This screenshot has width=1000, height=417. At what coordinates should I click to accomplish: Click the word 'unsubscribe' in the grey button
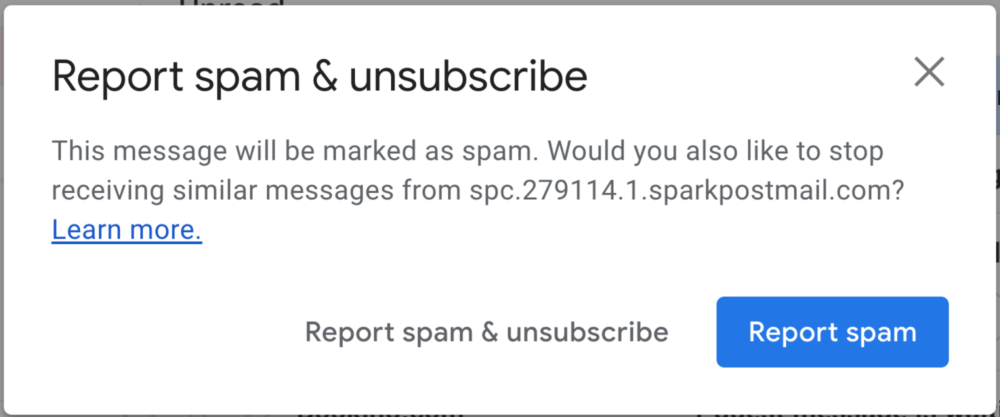coord(588,332)
